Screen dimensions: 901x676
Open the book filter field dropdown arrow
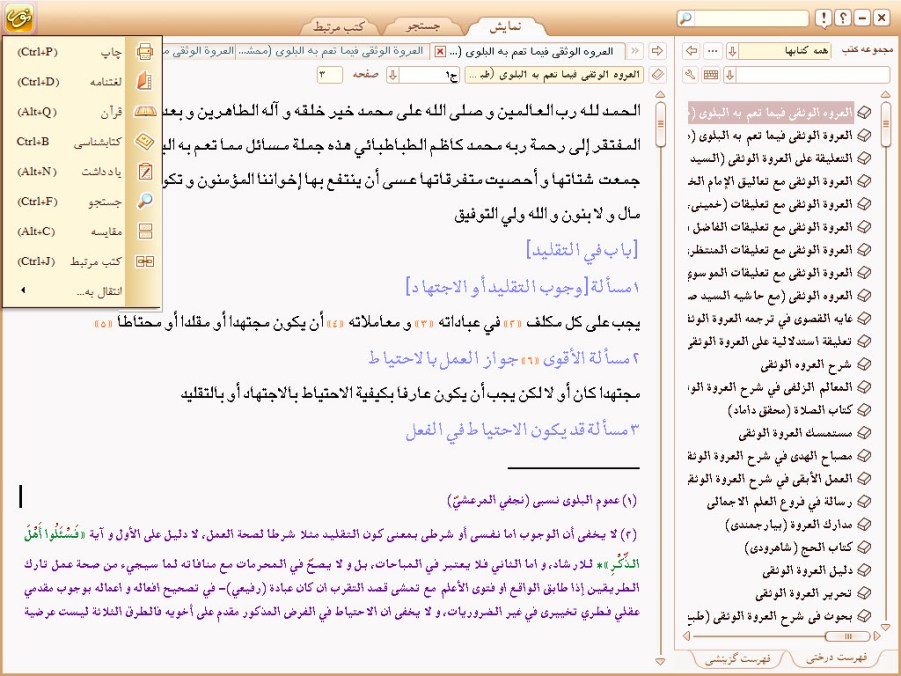pos(730,75)
